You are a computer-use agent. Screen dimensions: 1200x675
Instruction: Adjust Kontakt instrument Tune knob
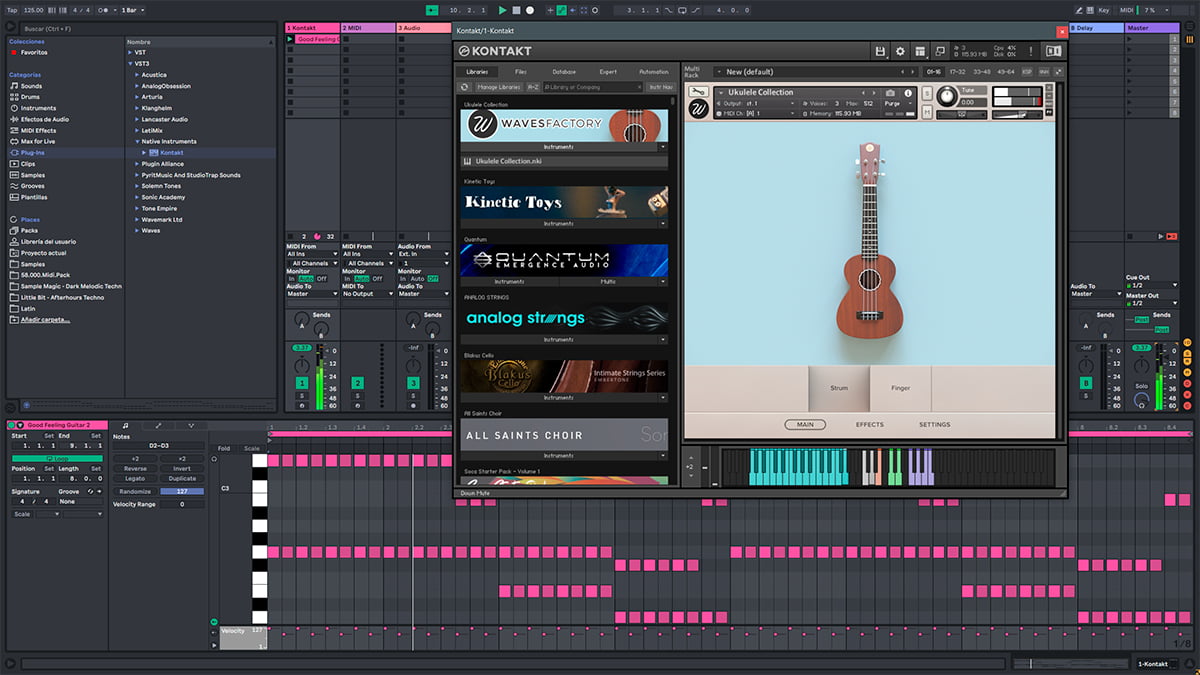pyautogui.click(x=945, y=98)
